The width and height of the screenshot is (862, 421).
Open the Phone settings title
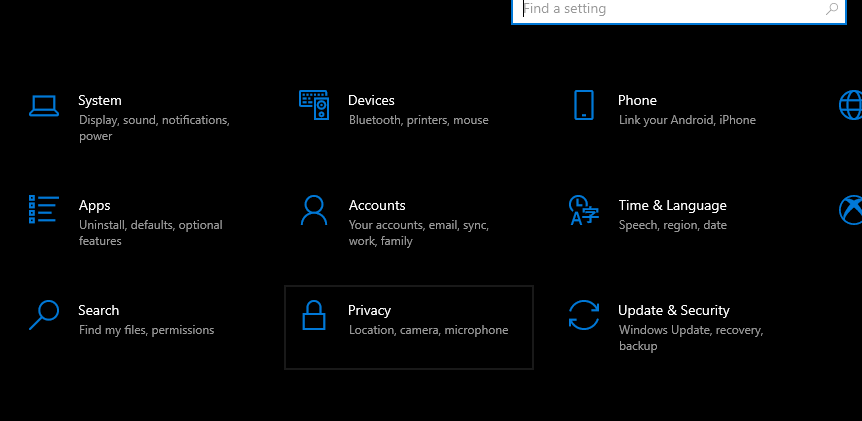point(637,101)
